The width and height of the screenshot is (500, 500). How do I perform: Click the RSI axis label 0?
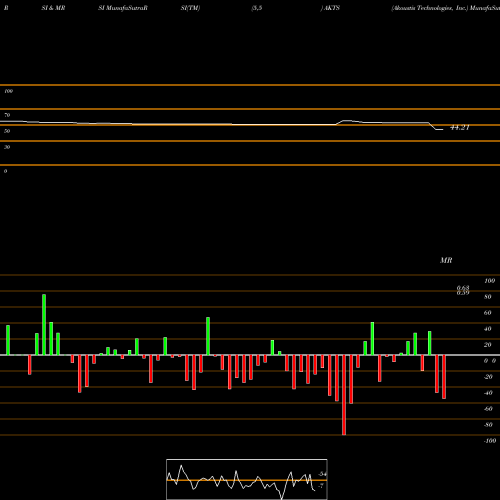click(5, 171)
